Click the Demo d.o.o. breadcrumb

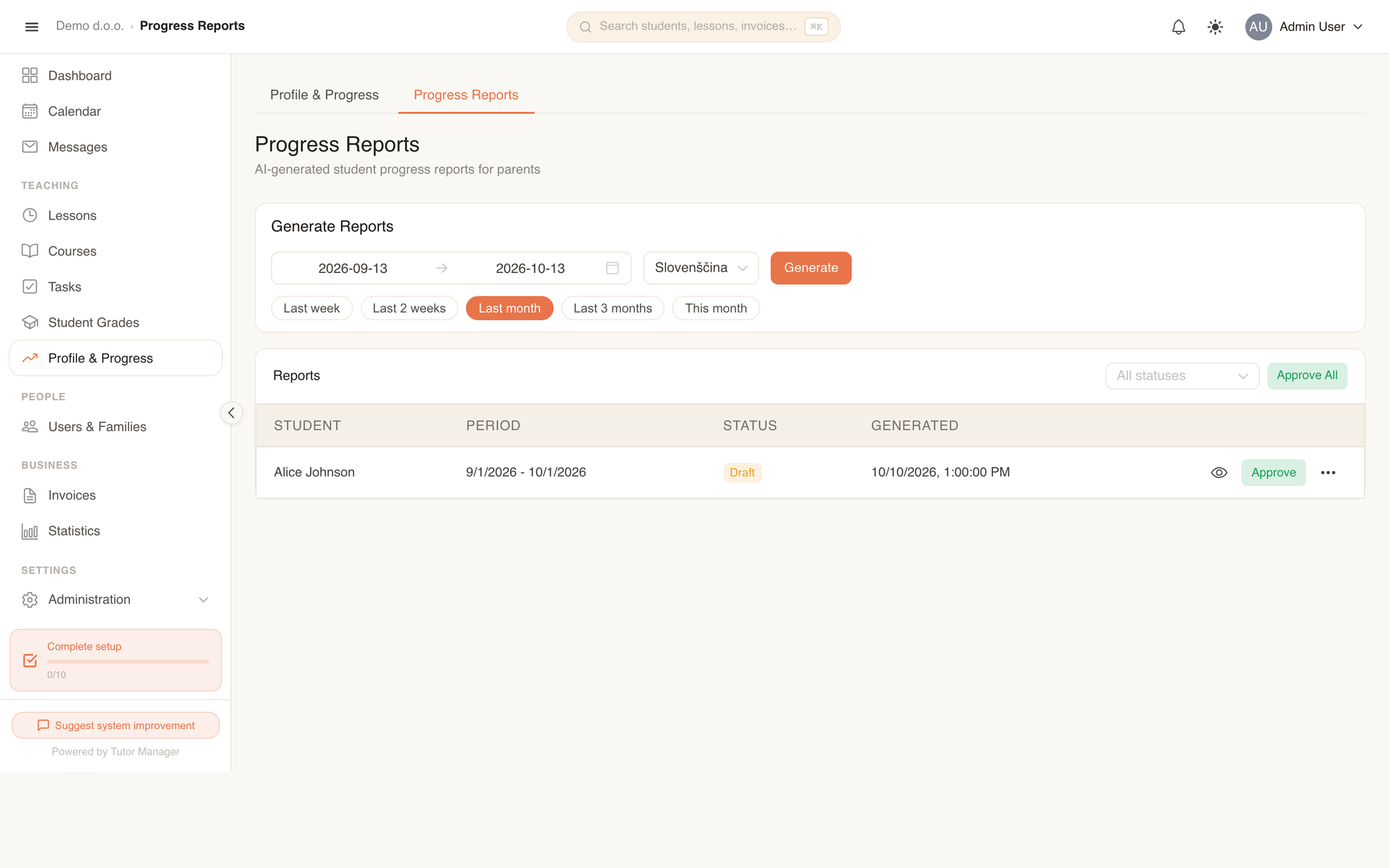(x=90, y=26)
